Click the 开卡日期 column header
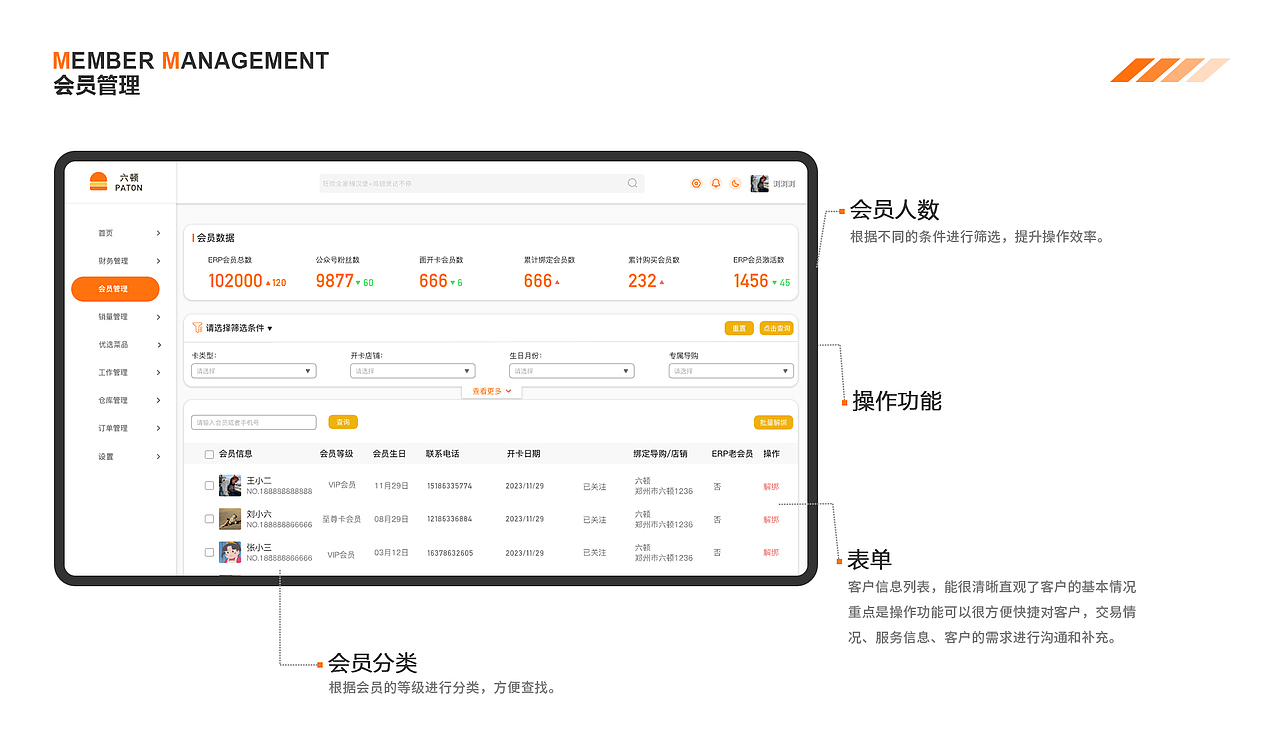Viewport: 1280px width, 751px height. pos(524,454)
